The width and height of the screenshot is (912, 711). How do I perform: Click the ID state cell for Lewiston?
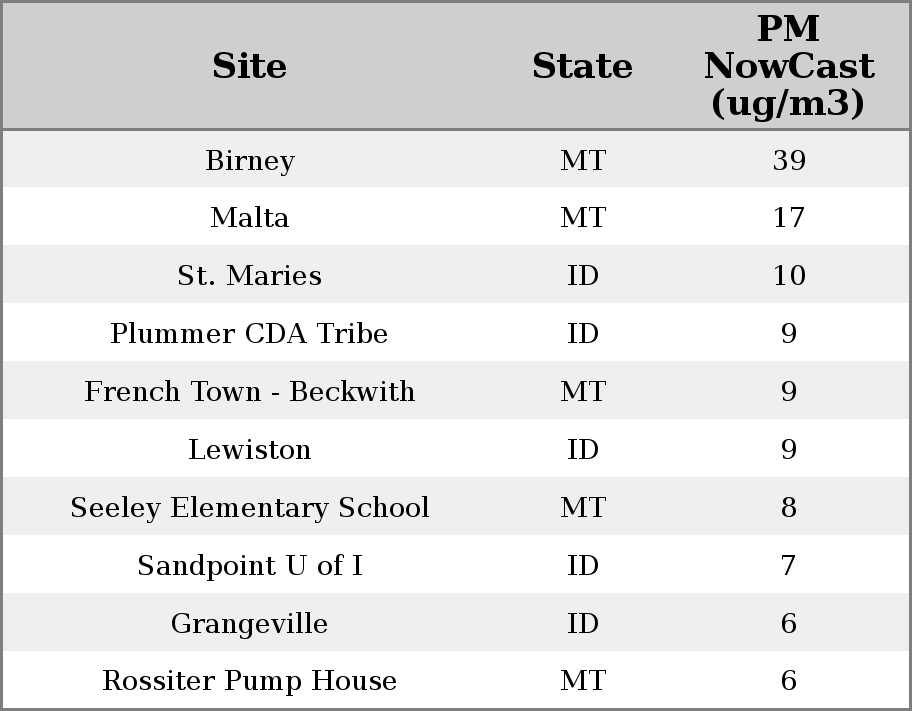582,450
